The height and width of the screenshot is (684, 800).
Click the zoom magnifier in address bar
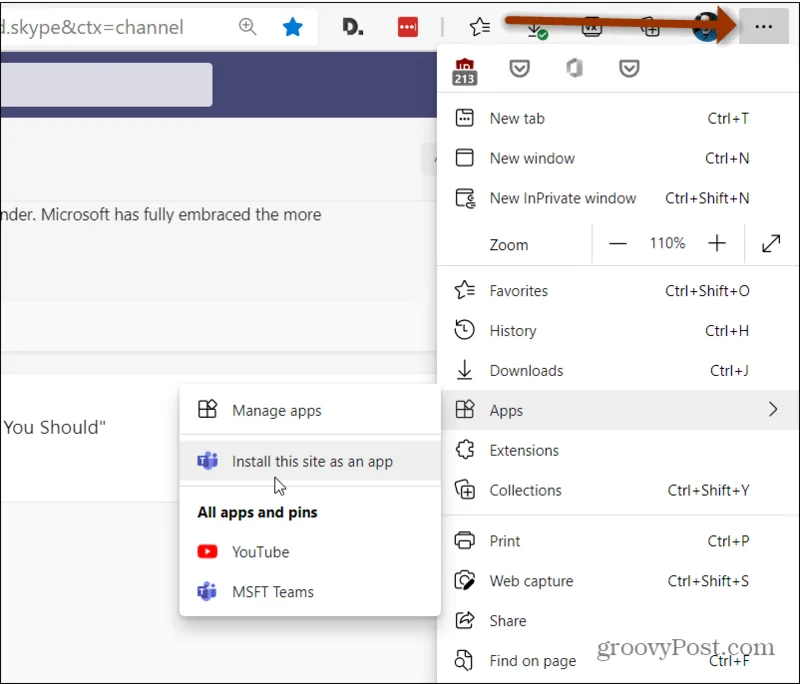(247, 27)
